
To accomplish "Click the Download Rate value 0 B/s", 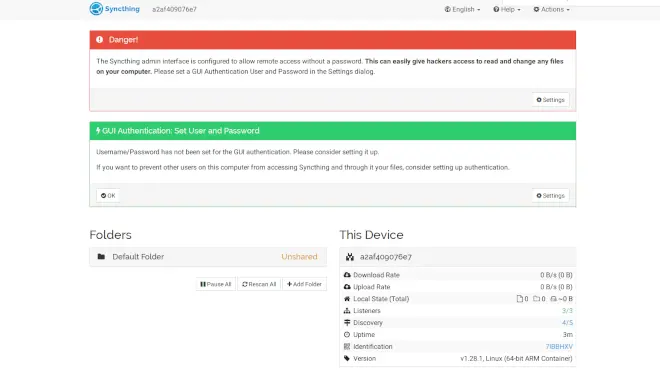I will [556, 275].
